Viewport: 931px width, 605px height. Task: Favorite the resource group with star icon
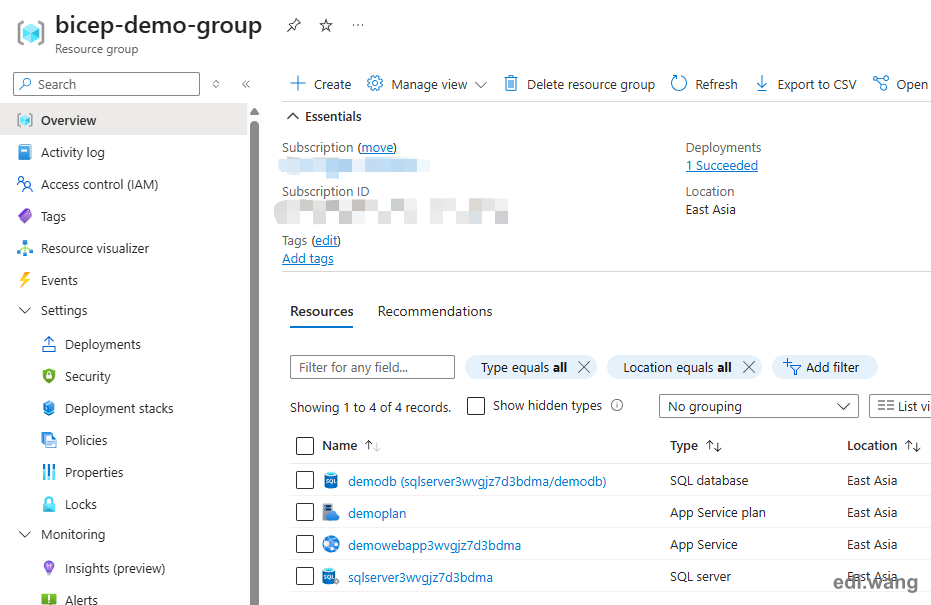coord(326,26)
